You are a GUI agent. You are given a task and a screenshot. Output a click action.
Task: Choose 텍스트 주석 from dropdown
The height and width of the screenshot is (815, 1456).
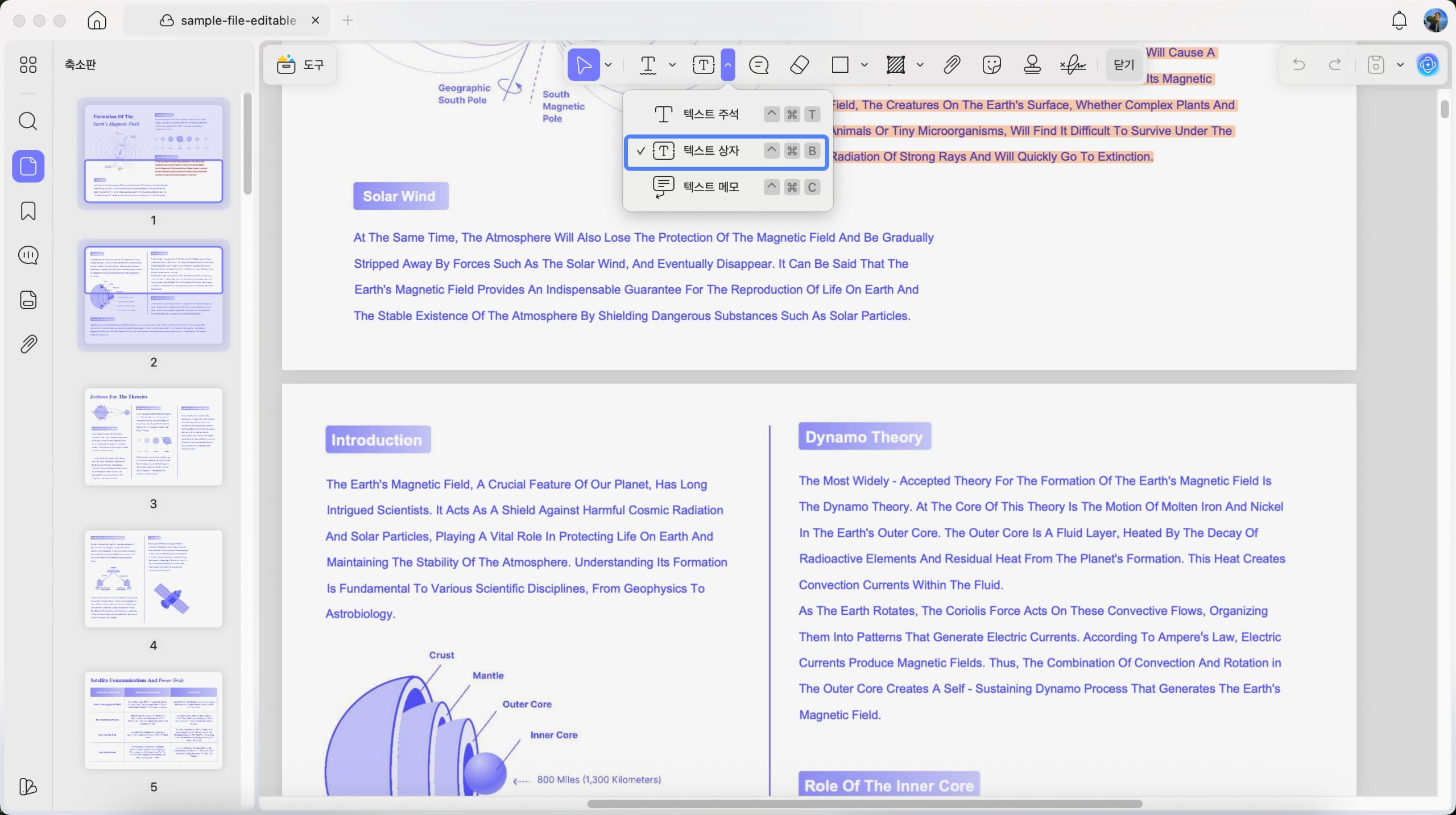(x=726, y=114)
